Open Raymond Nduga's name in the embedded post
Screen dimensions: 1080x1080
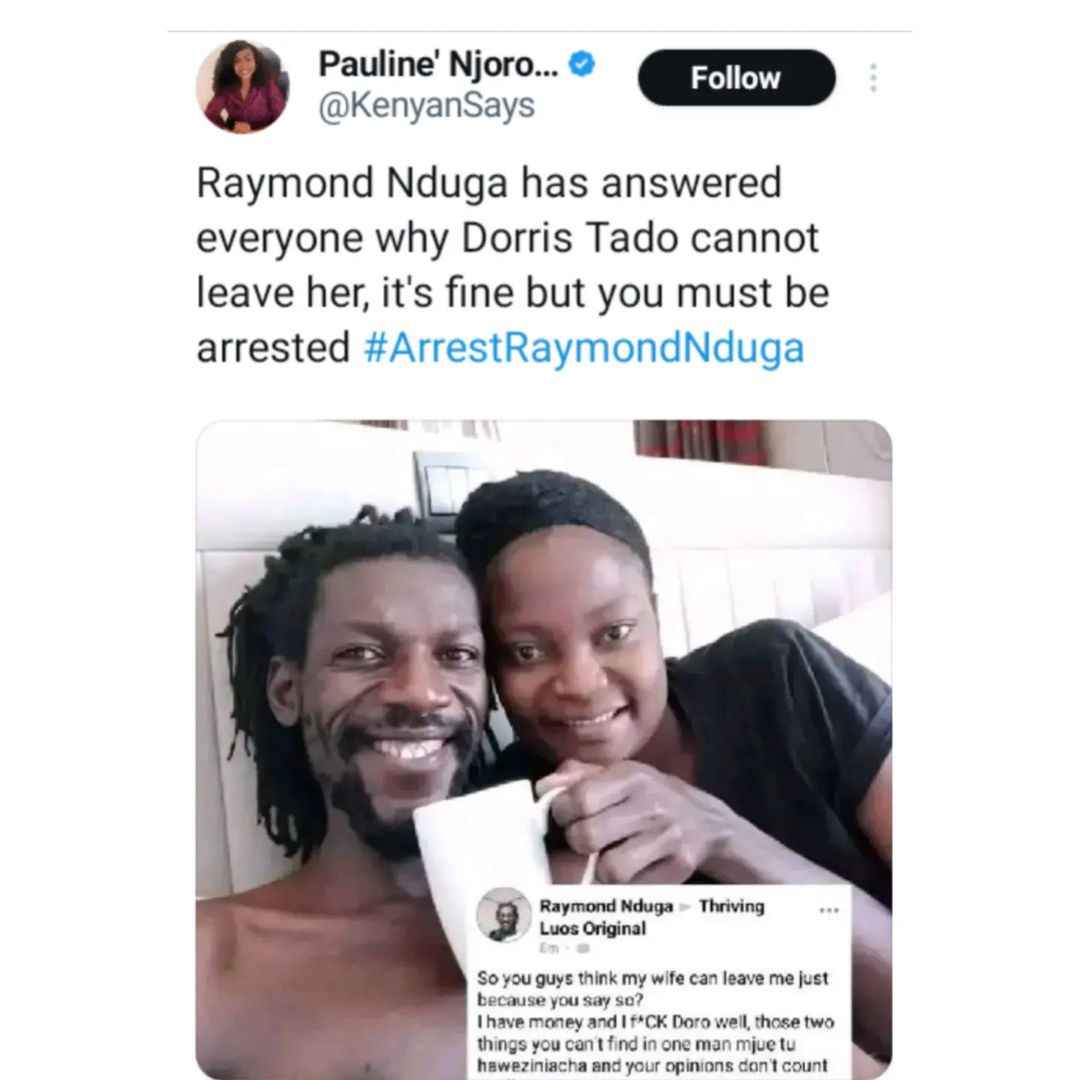pyautogui.click(x=606, y=906)
